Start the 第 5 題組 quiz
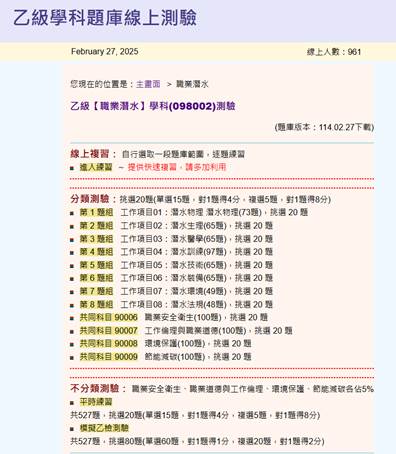 pos(96,265)
